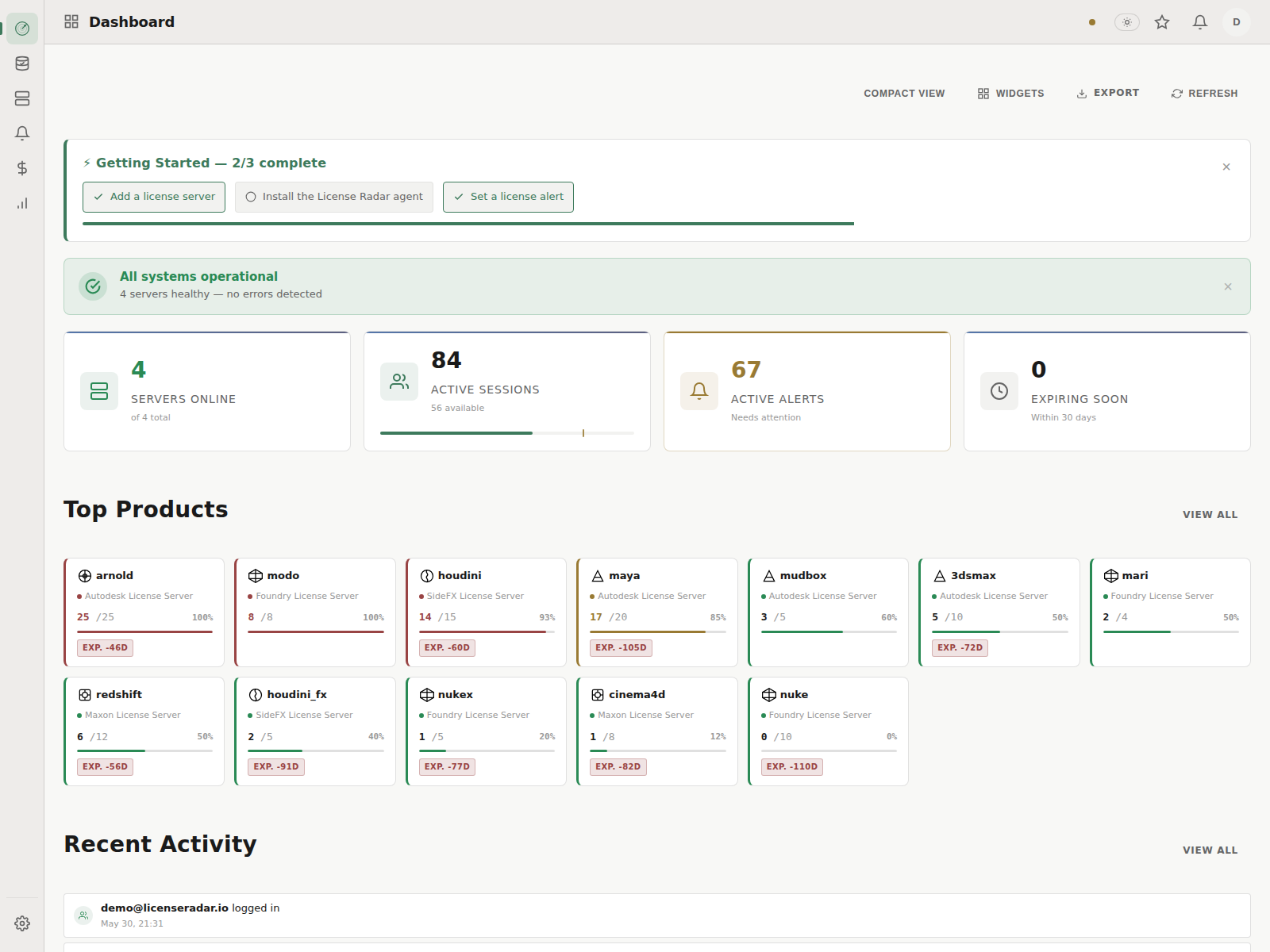Select Install the License Radar agent step
Screen dimensions: 1270x952
pos(334,197)
